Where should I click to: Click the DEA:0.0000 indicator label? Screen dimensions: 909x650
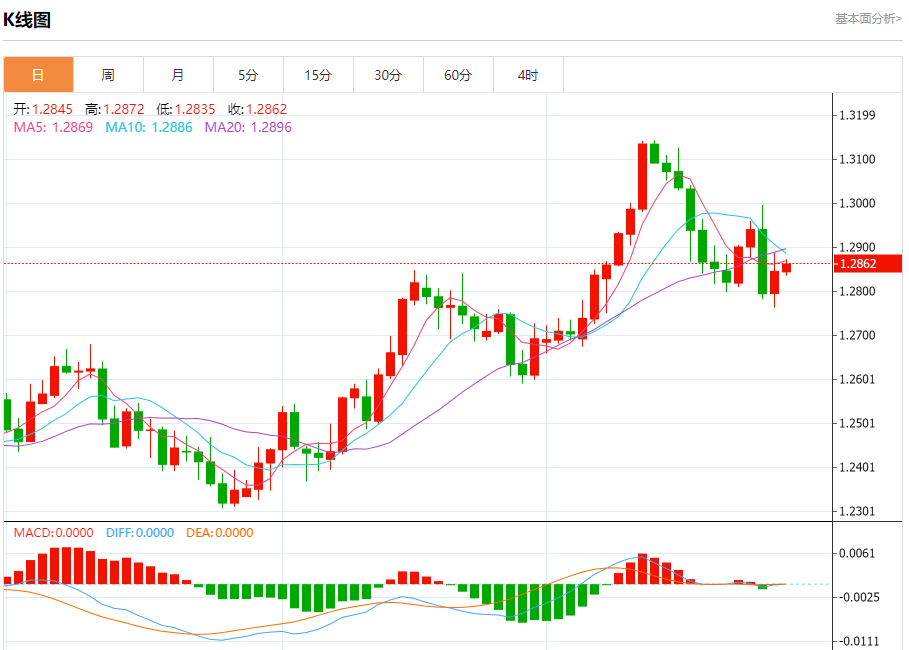pyautogui.click(x=220, y=533)
